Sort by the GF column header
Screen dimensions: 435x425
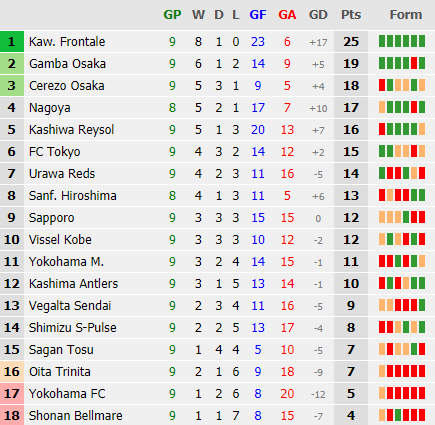tap(258, 15)
